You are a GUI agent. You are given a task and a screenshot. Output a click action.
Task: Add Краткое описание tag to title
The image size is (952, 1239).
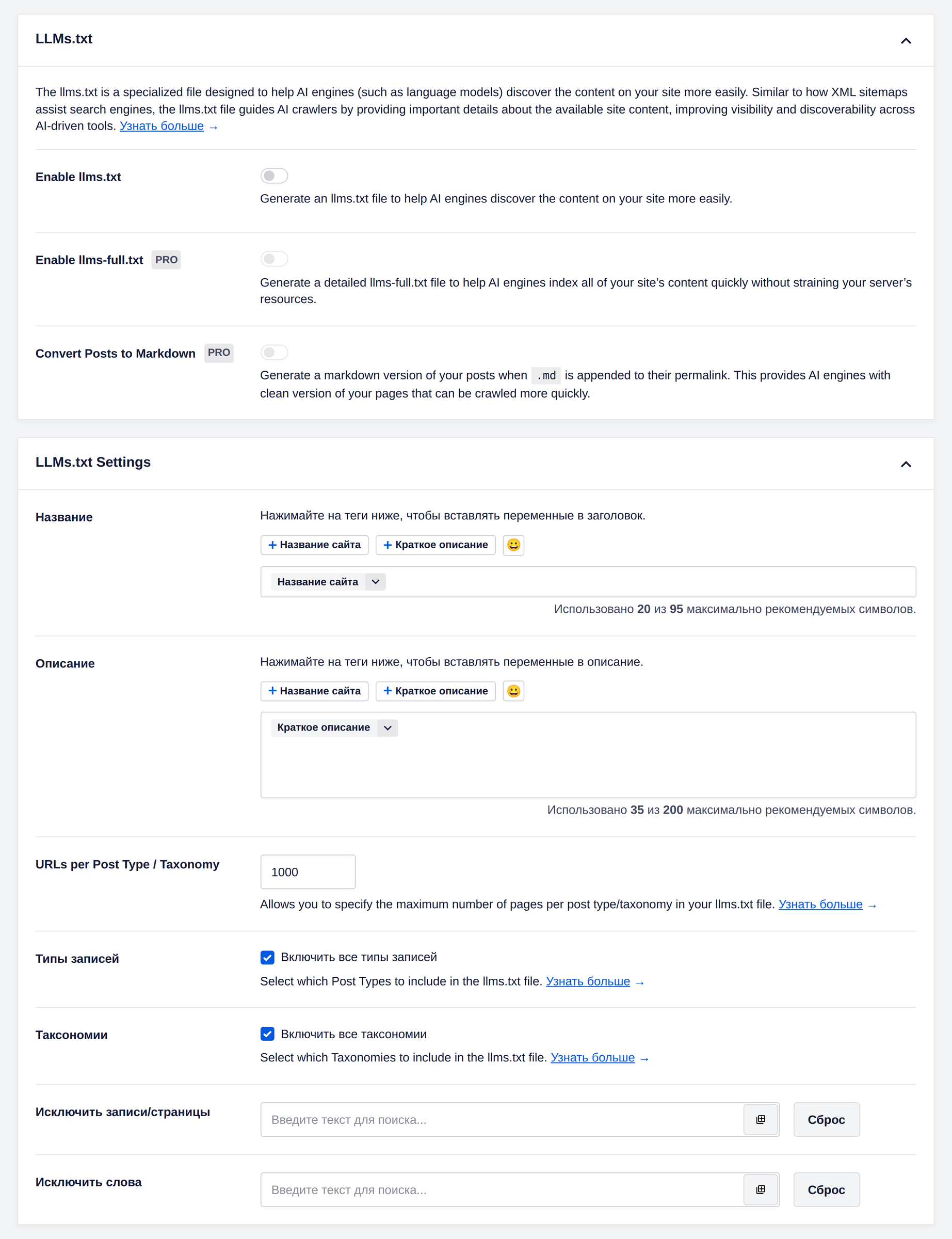(435, 545)
